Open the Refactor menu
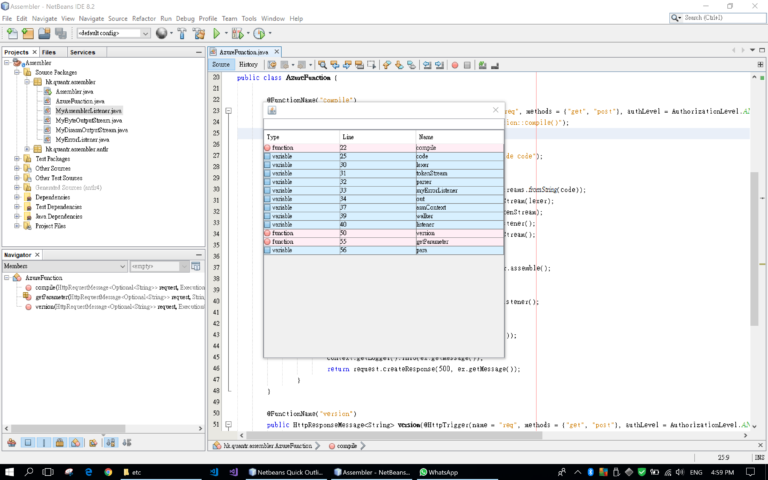The height and width of the screenshot is (480, 768). tap(144, 19)
